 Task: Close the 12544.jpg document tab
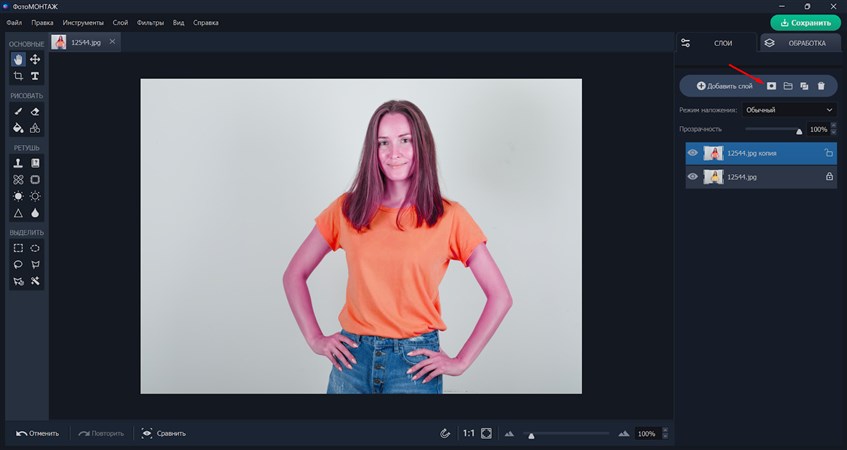(112, 42)
